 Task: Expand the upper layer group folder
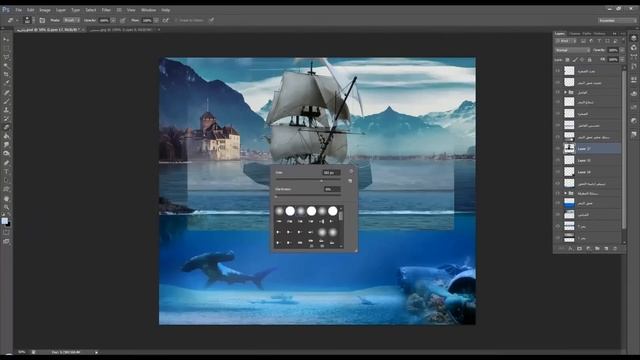pyautogui.click(x=565, y=92)
